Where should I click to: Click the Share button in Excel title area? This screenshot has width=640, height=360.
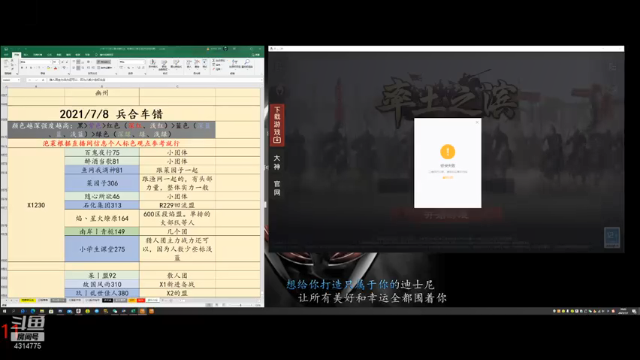(x=256, y=55)
